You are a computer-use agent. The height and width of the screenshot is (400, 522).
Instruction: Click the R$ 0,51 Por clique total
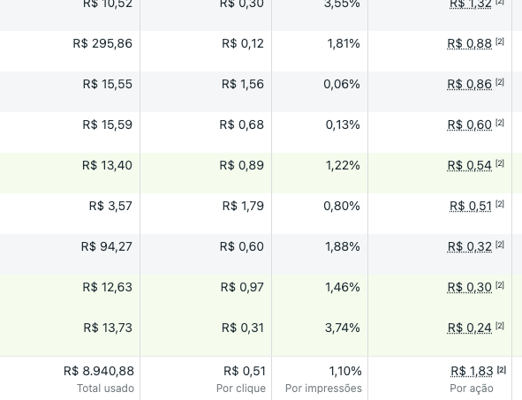[x=244, y=371]
